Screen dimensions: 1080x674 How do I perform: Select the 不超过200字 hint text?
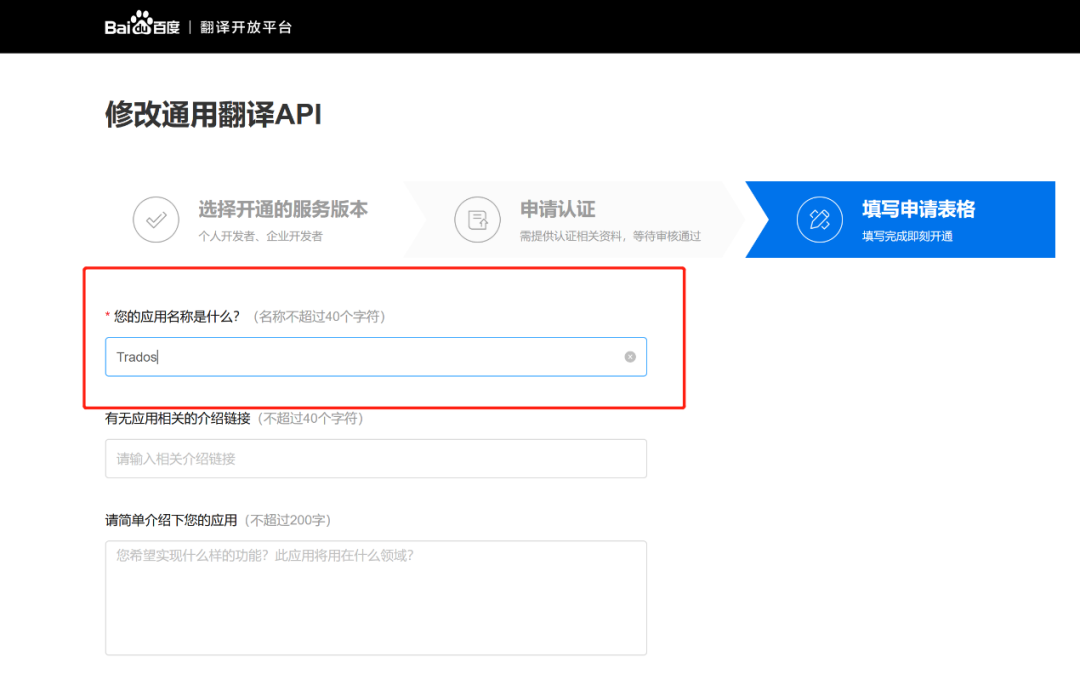click(288, 520)
